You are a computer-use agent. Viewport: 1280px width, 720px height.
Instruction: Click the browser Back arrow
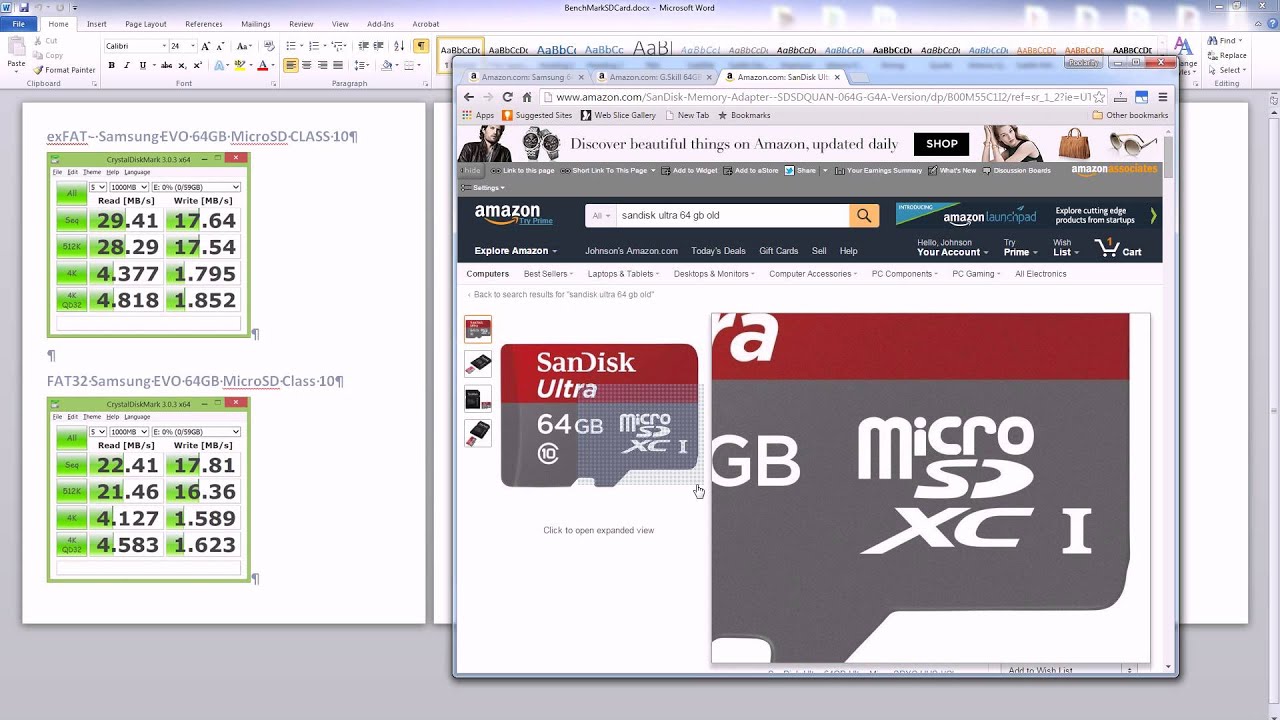pos(469,97)
